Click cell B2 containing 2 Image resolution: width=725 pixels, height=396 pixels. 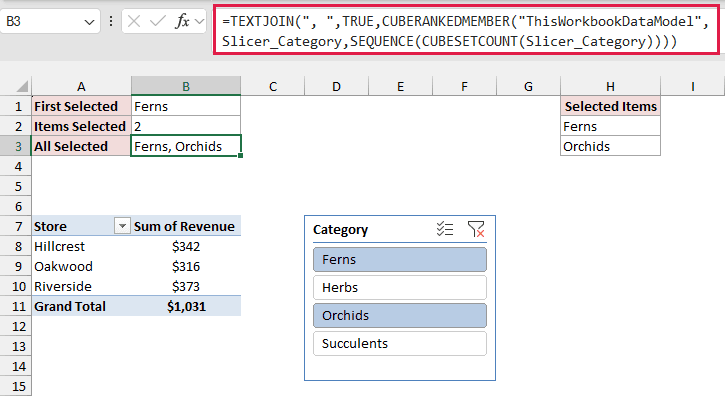[186, 126]
